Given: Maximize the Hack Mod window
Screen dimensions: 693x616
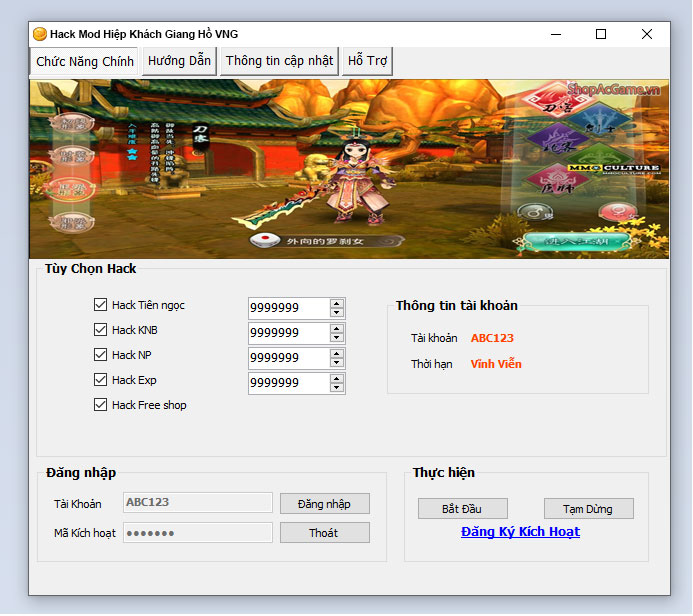Looking at the screenshot, I should (x=601, y=34).
